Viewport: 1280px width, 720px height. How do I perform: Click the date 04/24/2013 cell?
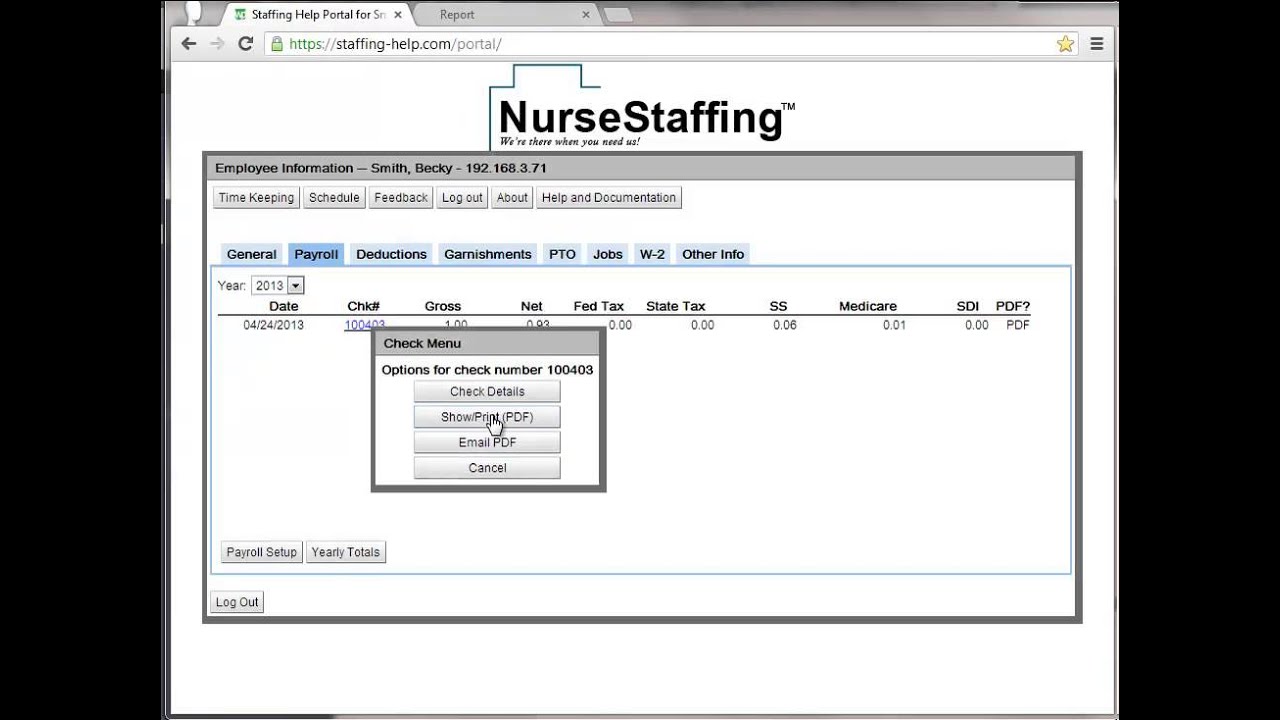click(x=273, y=325)
